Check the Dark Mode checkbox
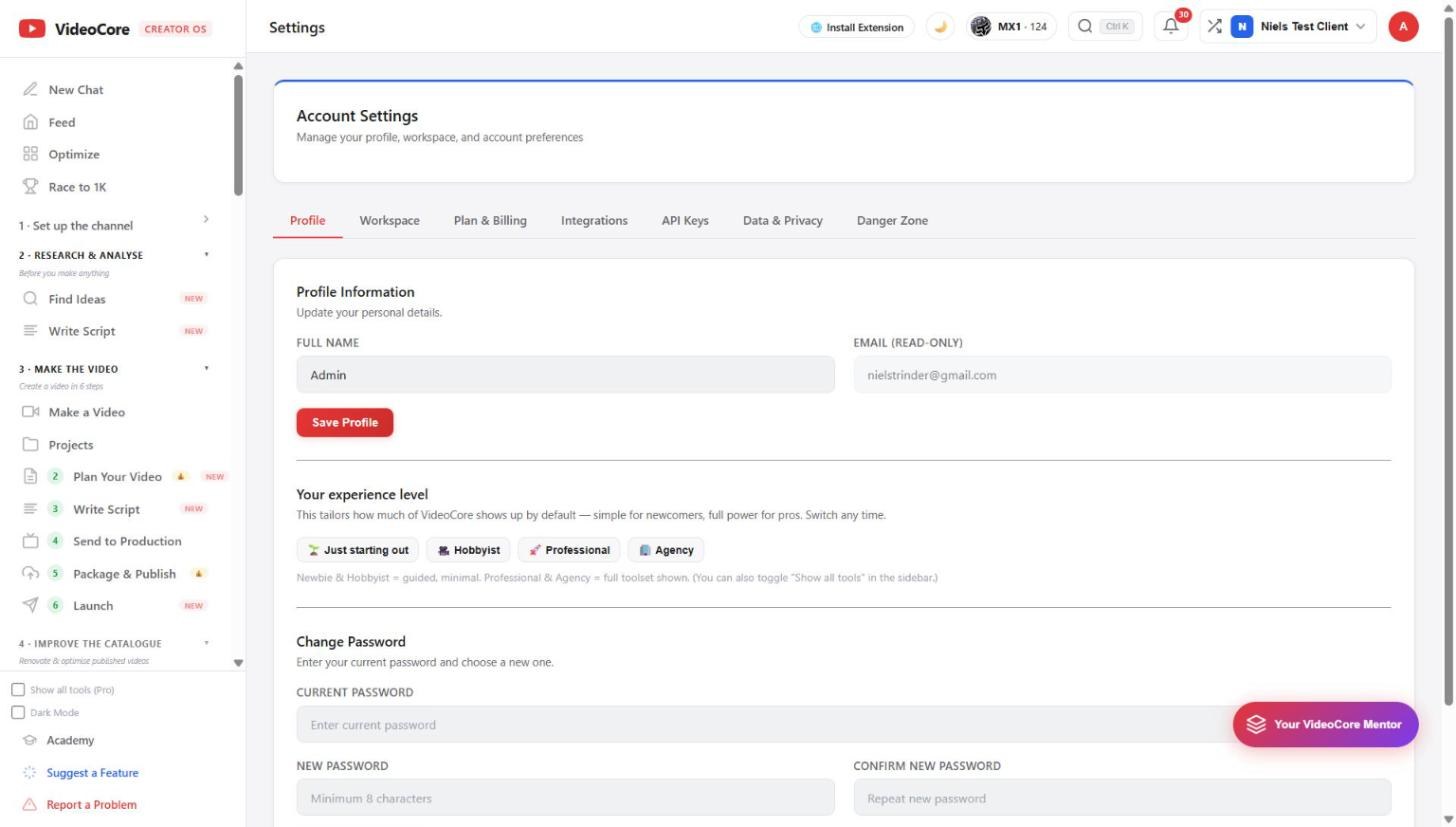The image size is (1456, 827). coord(18,713)
